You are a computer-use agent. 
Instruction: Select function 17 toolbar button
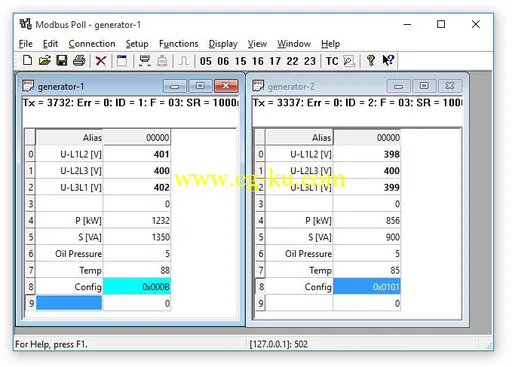point(275,61)
